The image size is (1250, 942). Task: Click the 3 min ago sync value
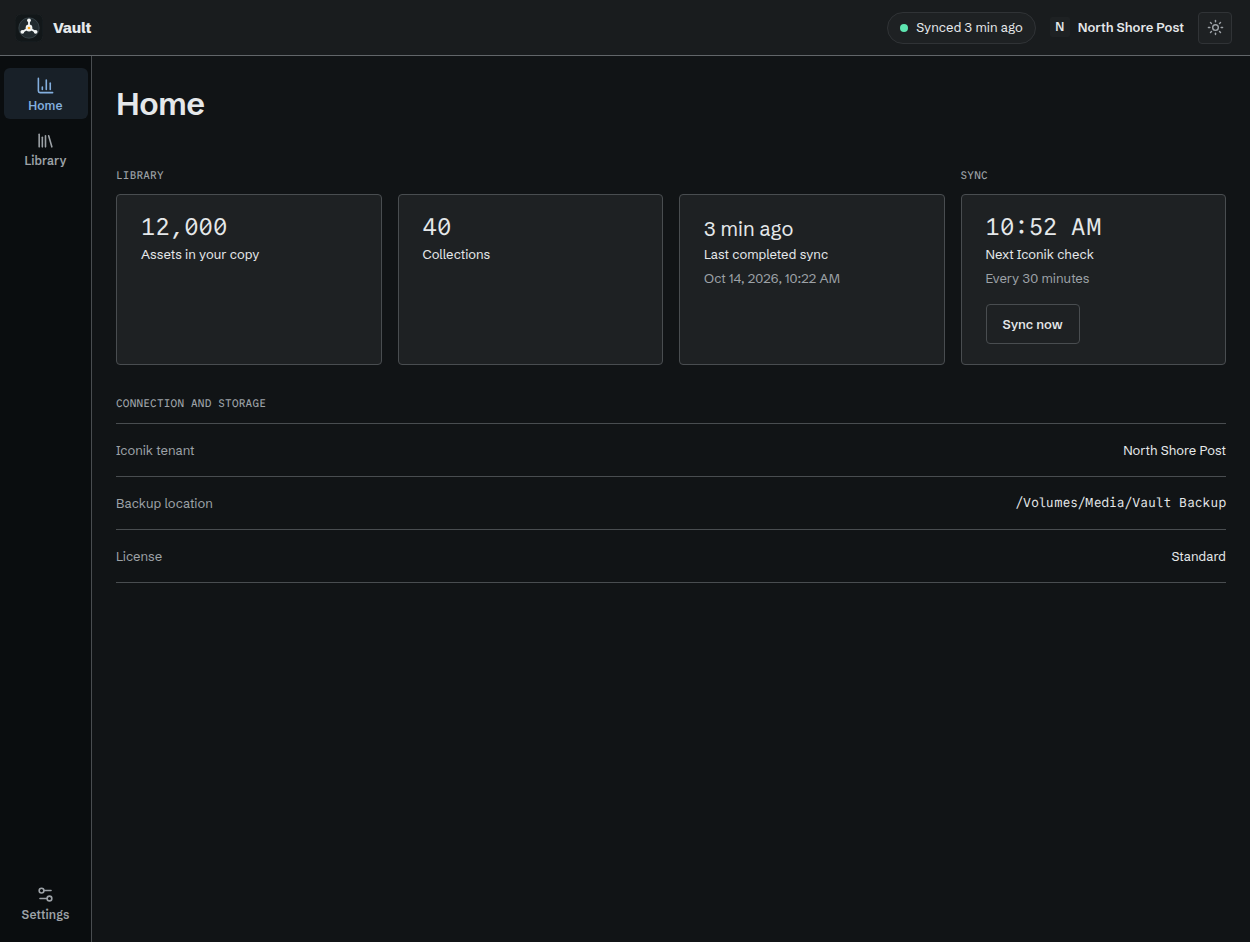748,229
